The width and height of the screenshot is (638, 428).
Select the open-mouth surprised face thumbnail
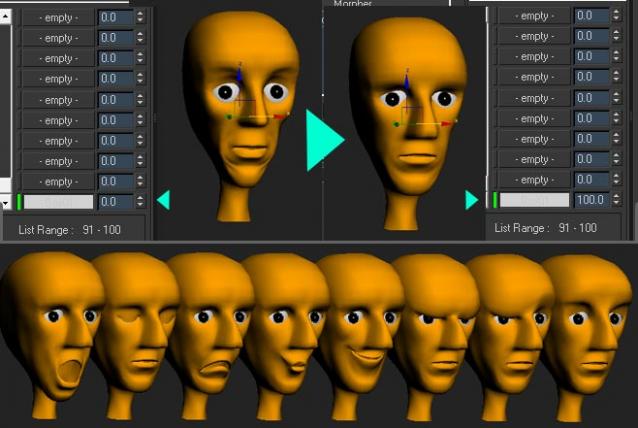click(51, 336)
